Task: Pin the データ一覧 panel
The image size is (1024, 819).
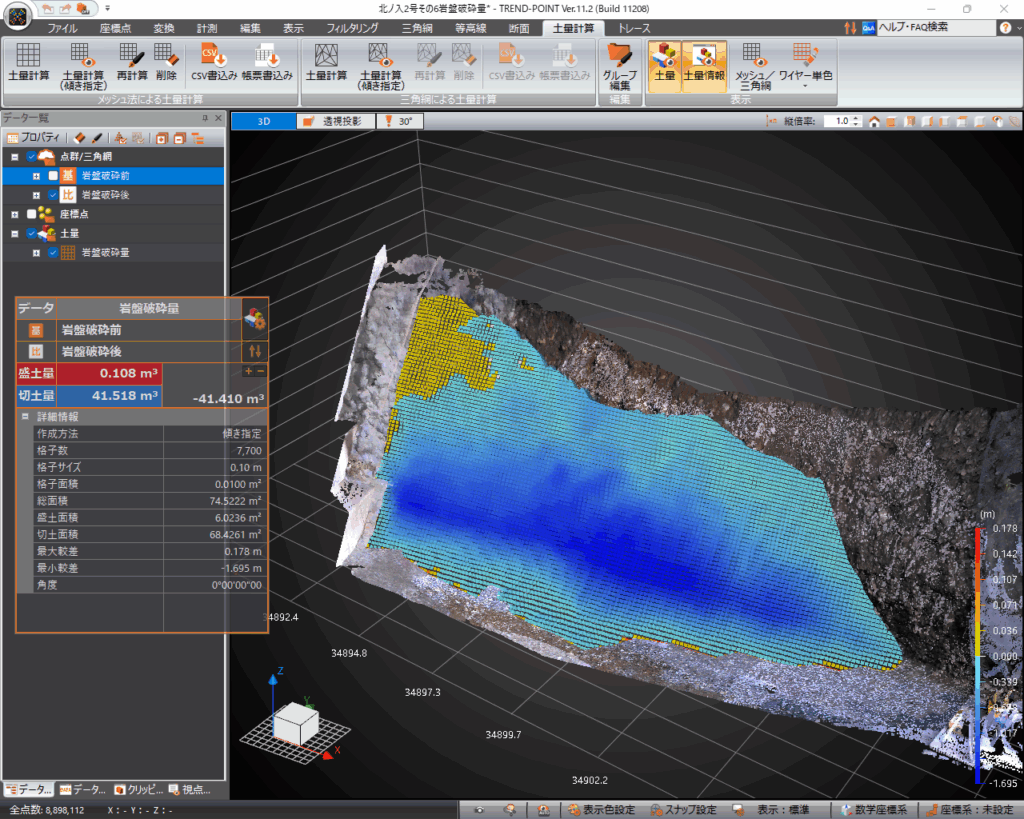Action: (205, 118)
